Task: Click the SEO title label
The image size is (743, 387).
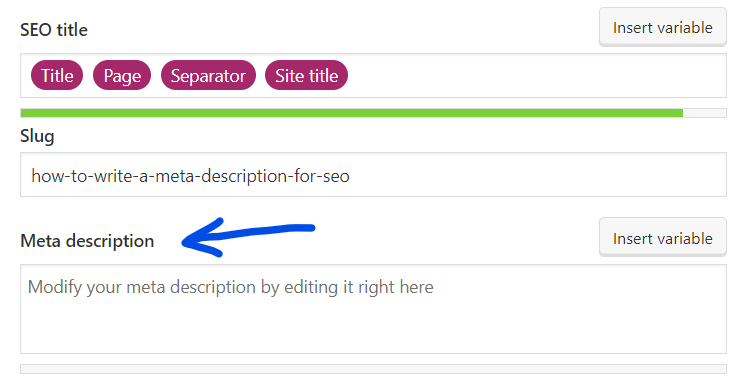Action: pyautogui.click(x=54, y=29)
